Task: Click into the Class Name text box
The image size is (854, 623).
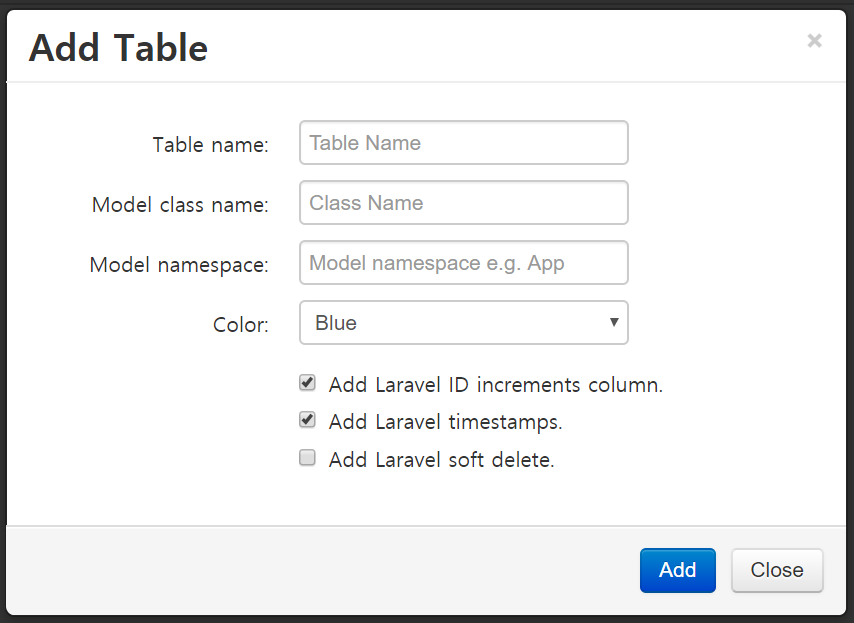Action: pos(463,203)
